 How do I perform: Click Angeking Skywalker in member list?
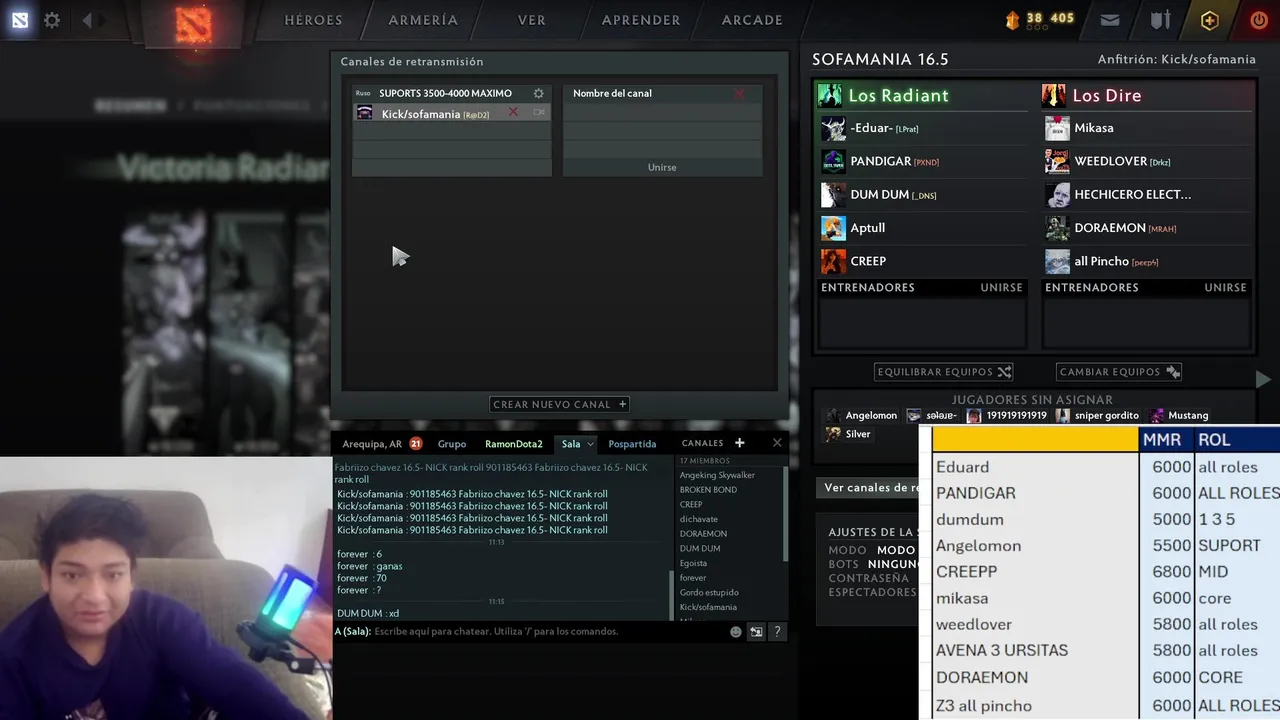[x=717, y=475]
